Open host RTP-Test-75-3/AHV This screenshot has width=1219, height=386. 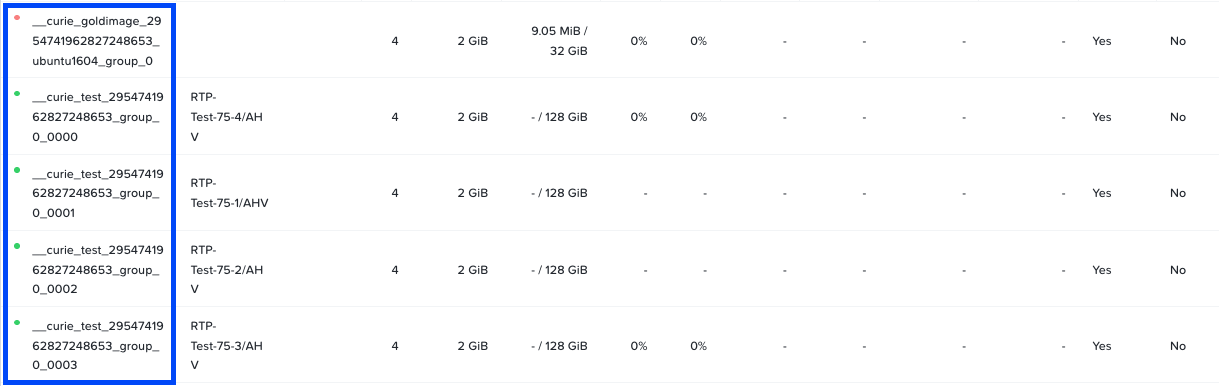point(227,345)
